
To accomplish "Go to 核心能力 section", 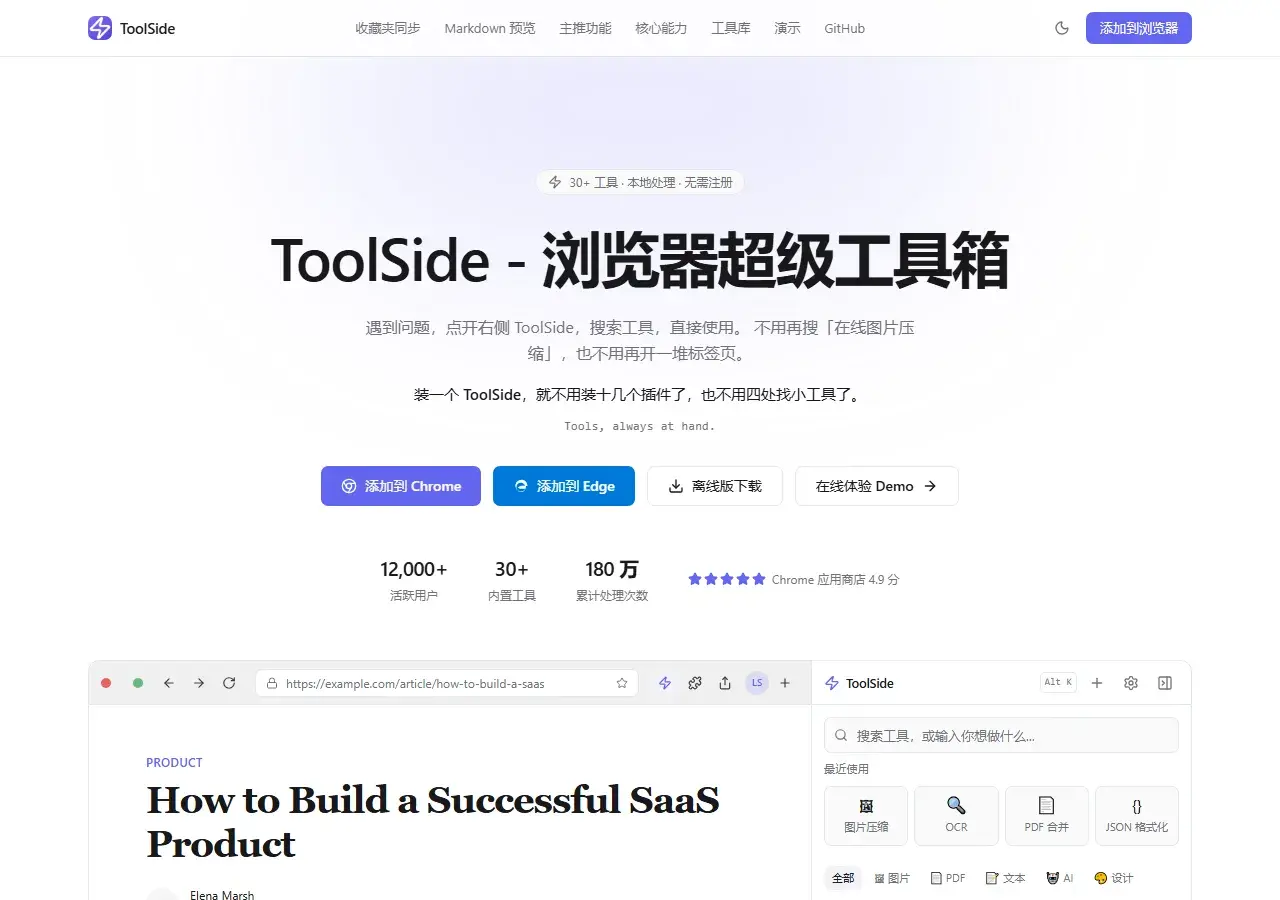I will [x=661, y=28].
